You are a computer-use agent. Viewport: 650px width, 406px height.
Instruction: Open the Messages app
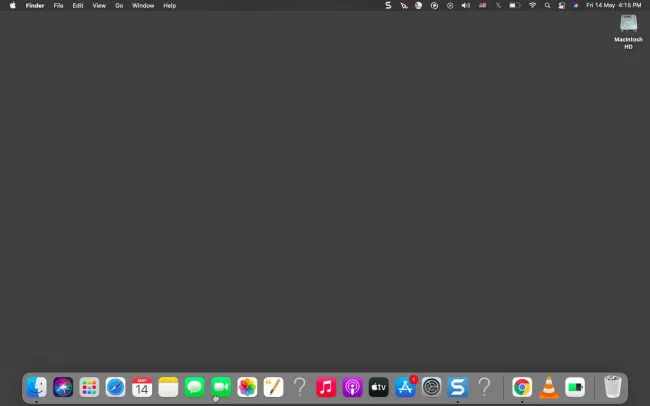pos(194,387)
